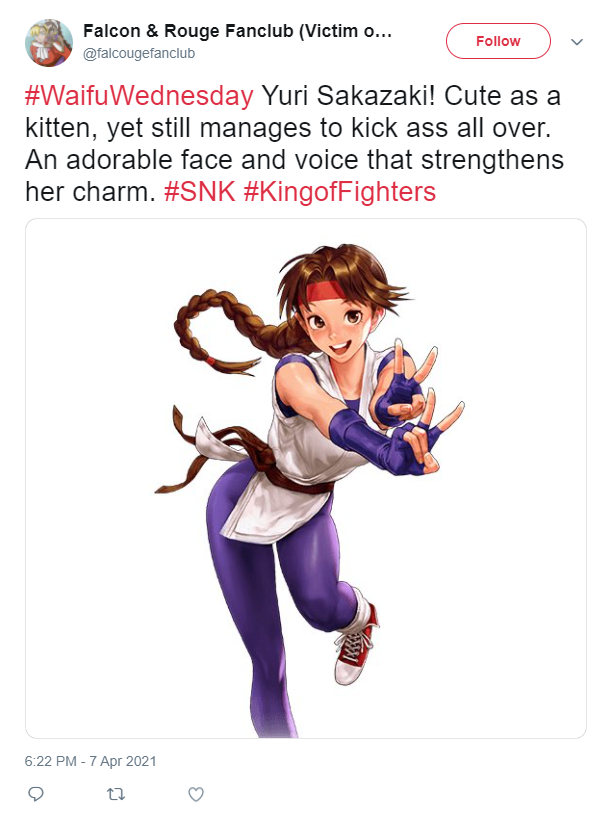Image resolution: width=609 pixels, height=817 pixels.
Task: Click the @falcougefanclub handle
Action: 139,54
